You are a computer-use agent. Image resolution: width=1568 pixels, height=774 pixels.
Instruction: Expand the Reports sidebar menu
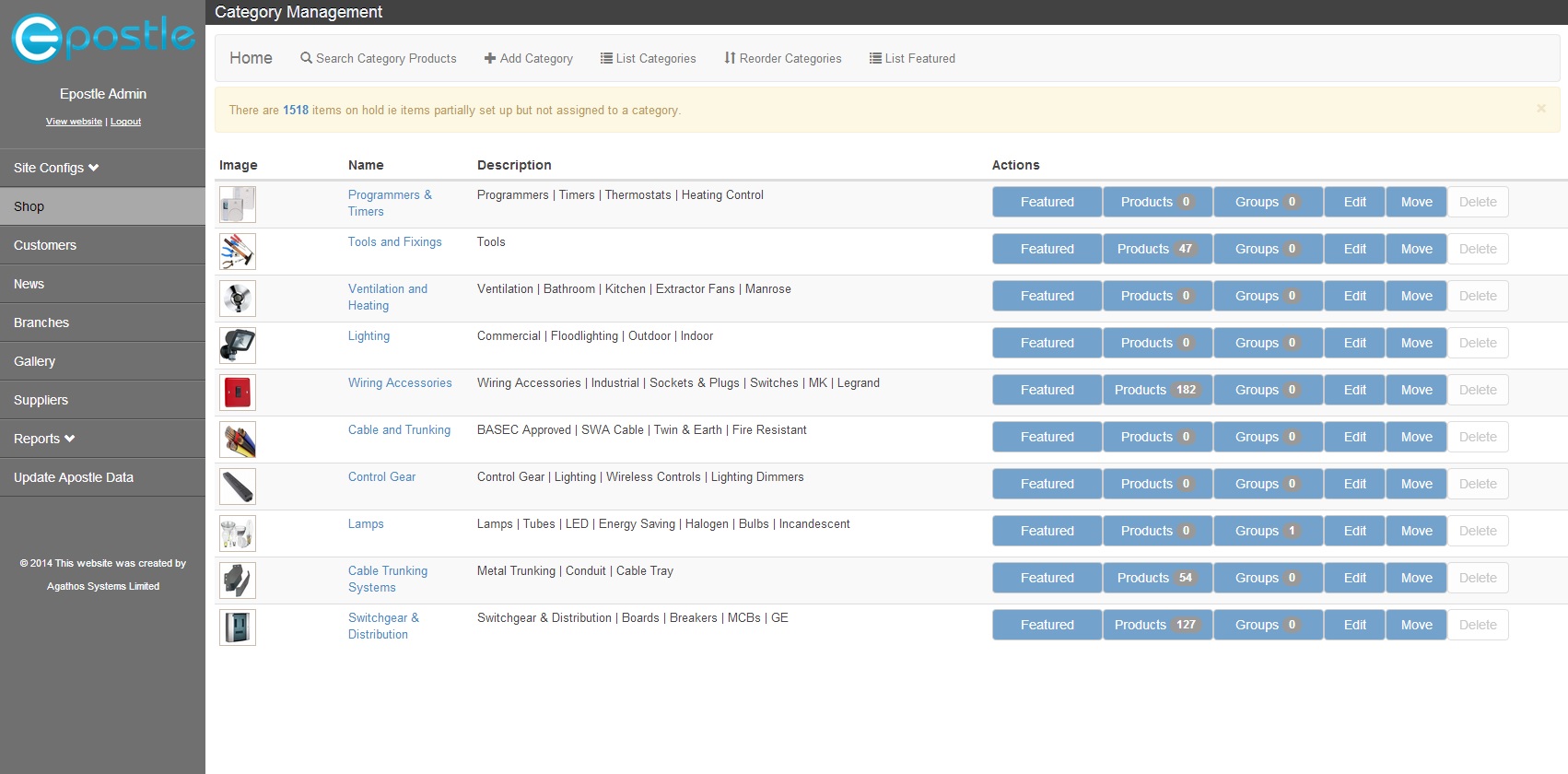click(x=44, y=439)
